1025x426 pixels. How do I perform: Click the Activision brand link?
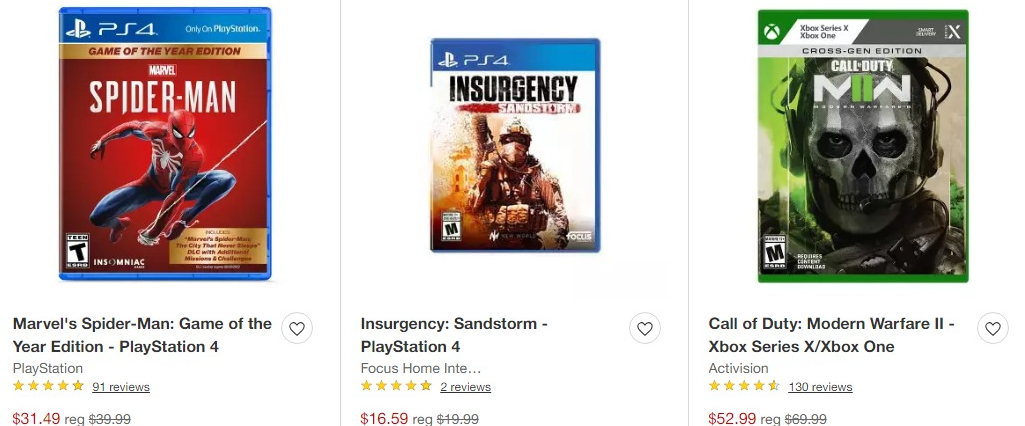point(738,368)
